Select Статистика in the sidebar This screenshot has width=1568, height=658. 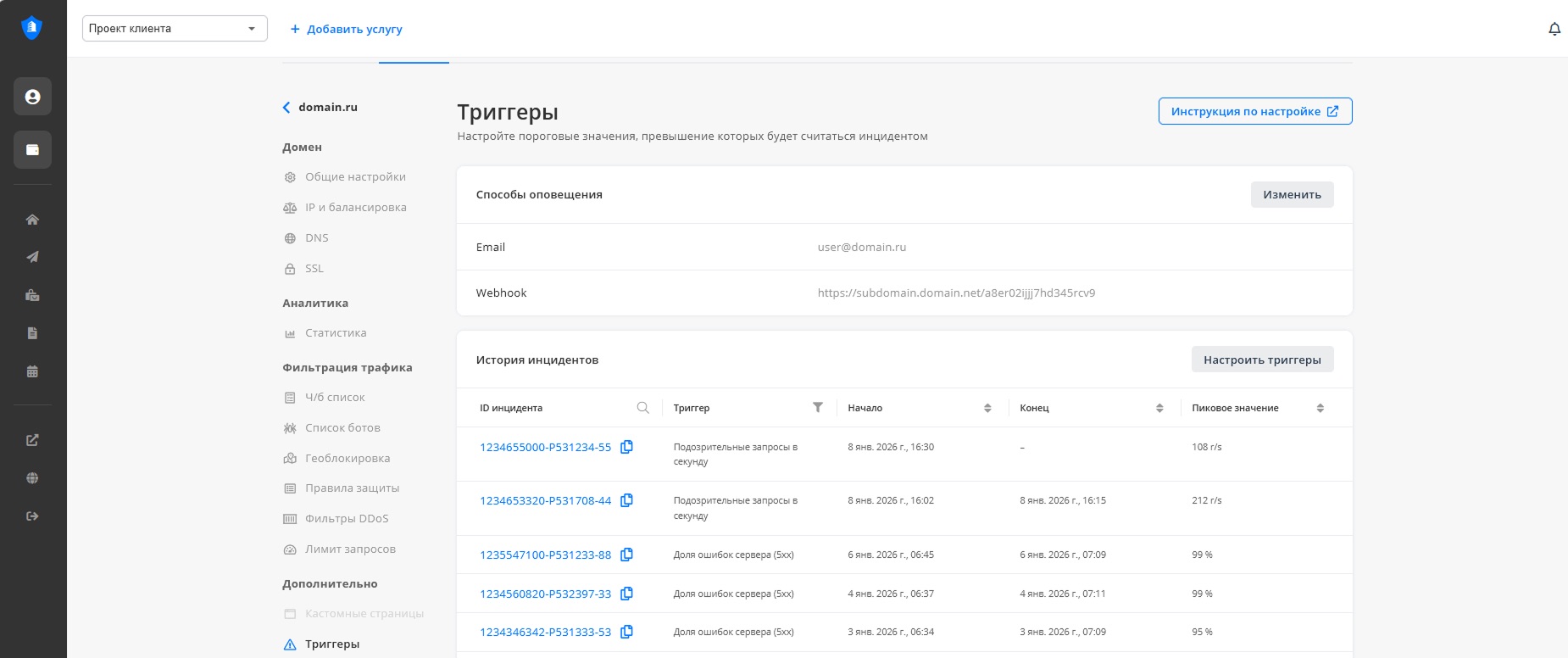(335, 333)
